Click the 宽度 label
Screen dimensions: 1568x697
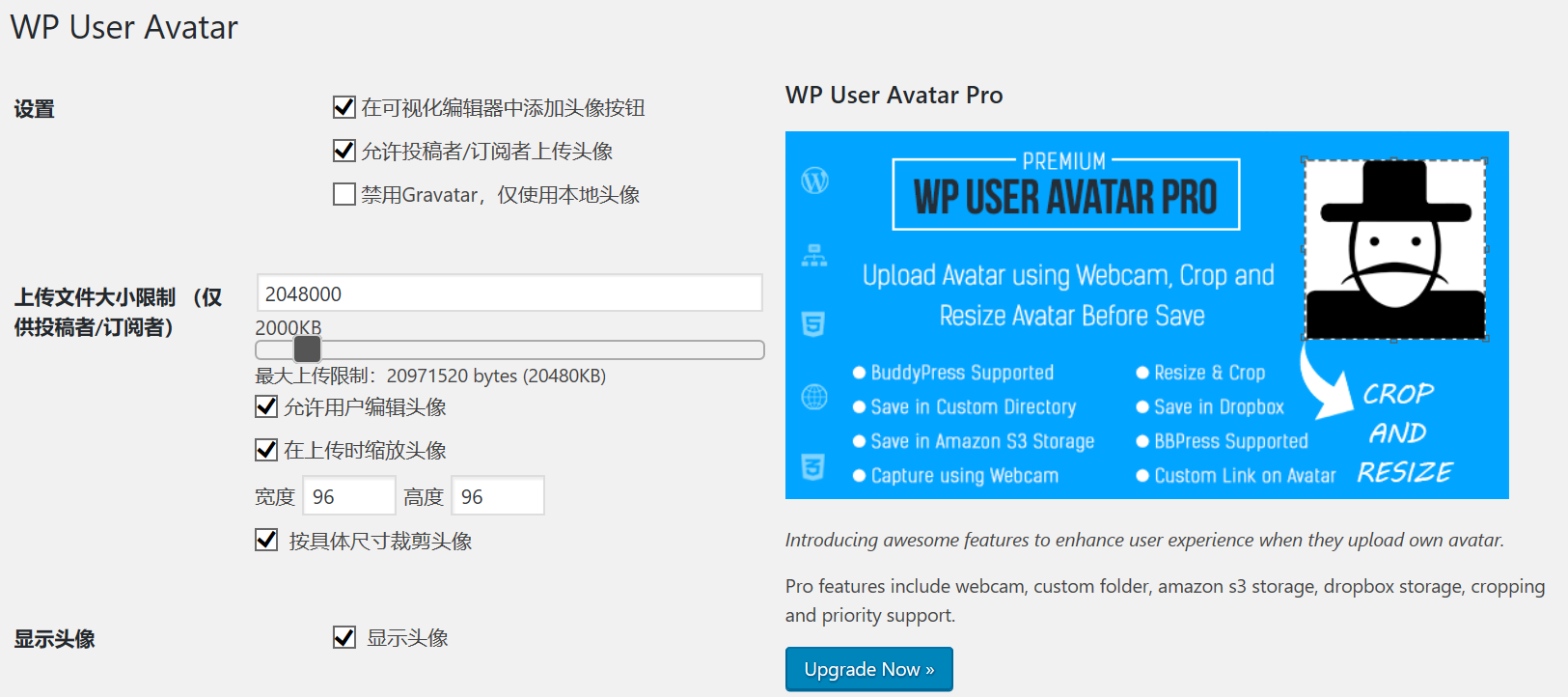[x=275, y=497]
